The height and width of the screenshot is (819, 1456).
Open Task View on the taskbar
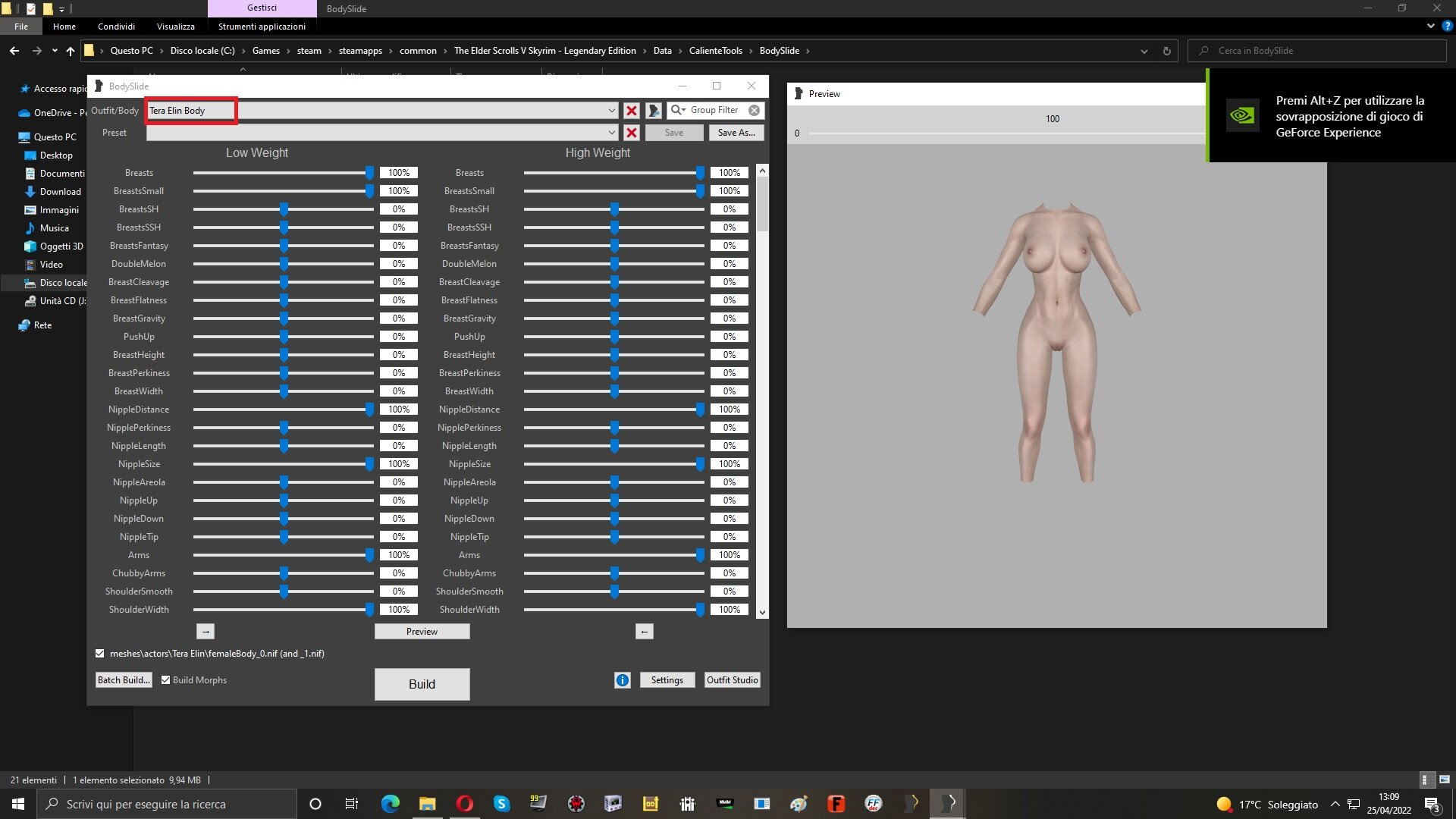click(352, 804)
